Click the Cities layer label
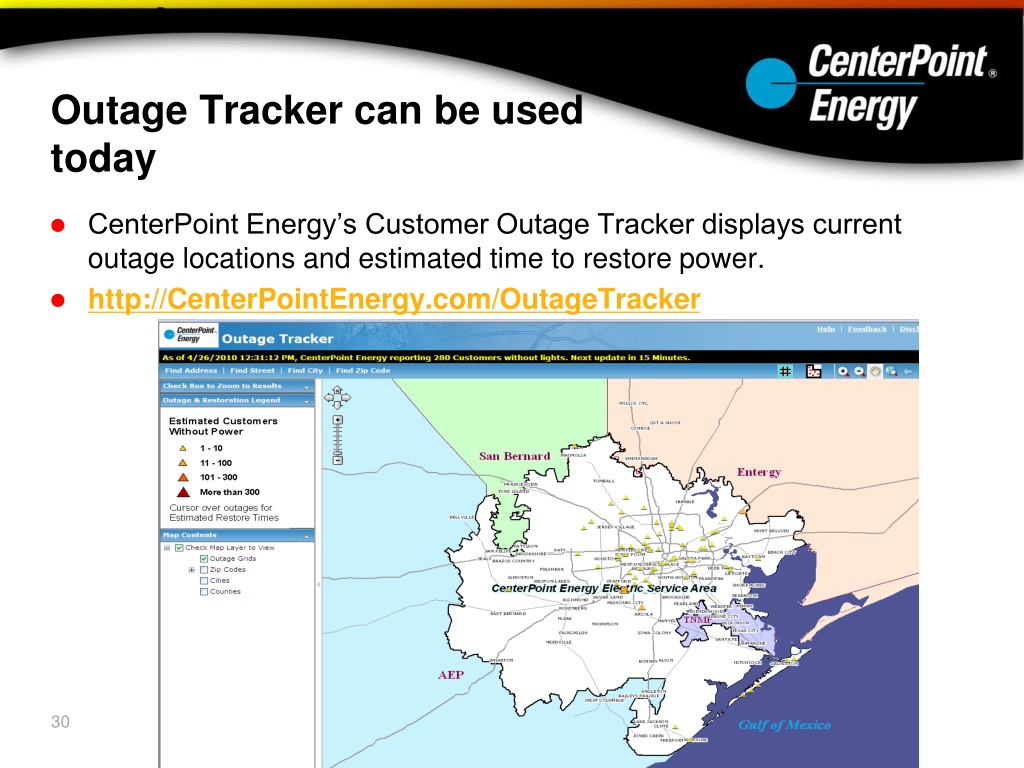 (219, 581)
